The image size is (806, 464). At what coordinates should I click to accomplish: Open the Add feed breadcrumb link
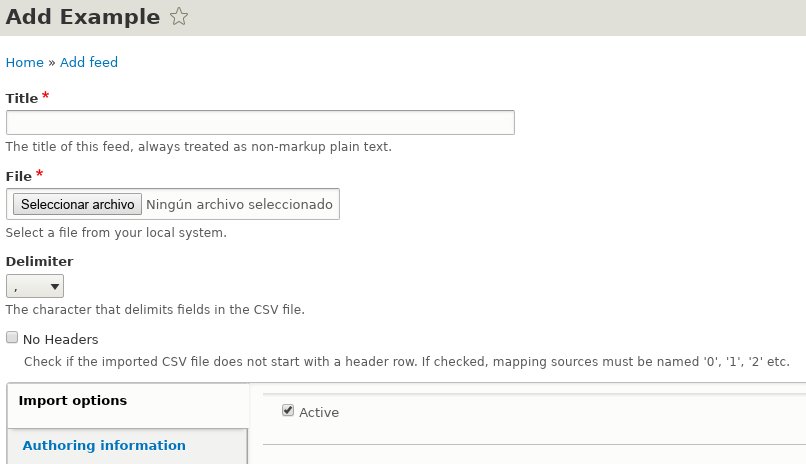click(x=89, y=62)
